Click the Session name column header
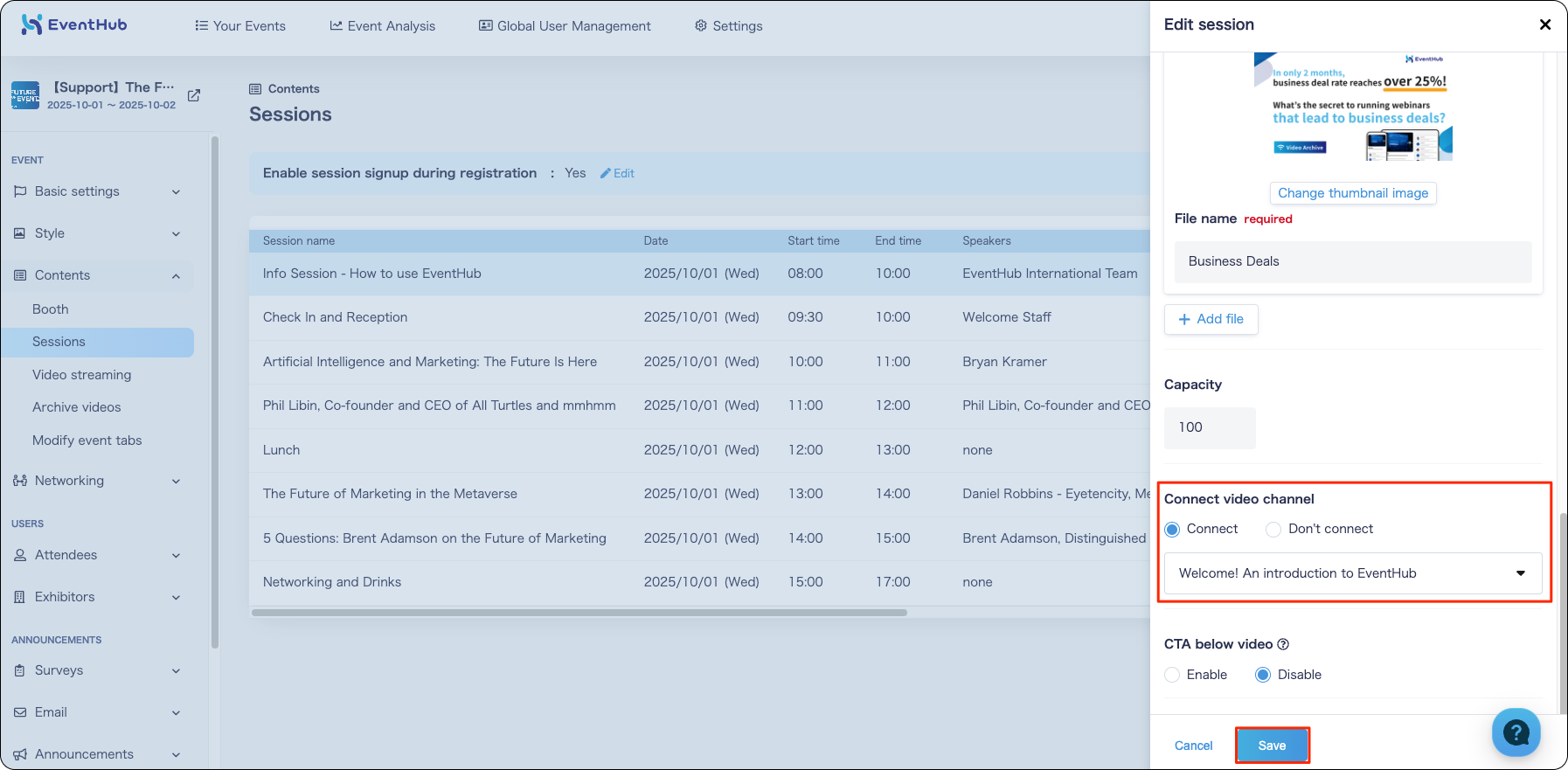Viewport: 1568px width, 770px height. [299, 241]
